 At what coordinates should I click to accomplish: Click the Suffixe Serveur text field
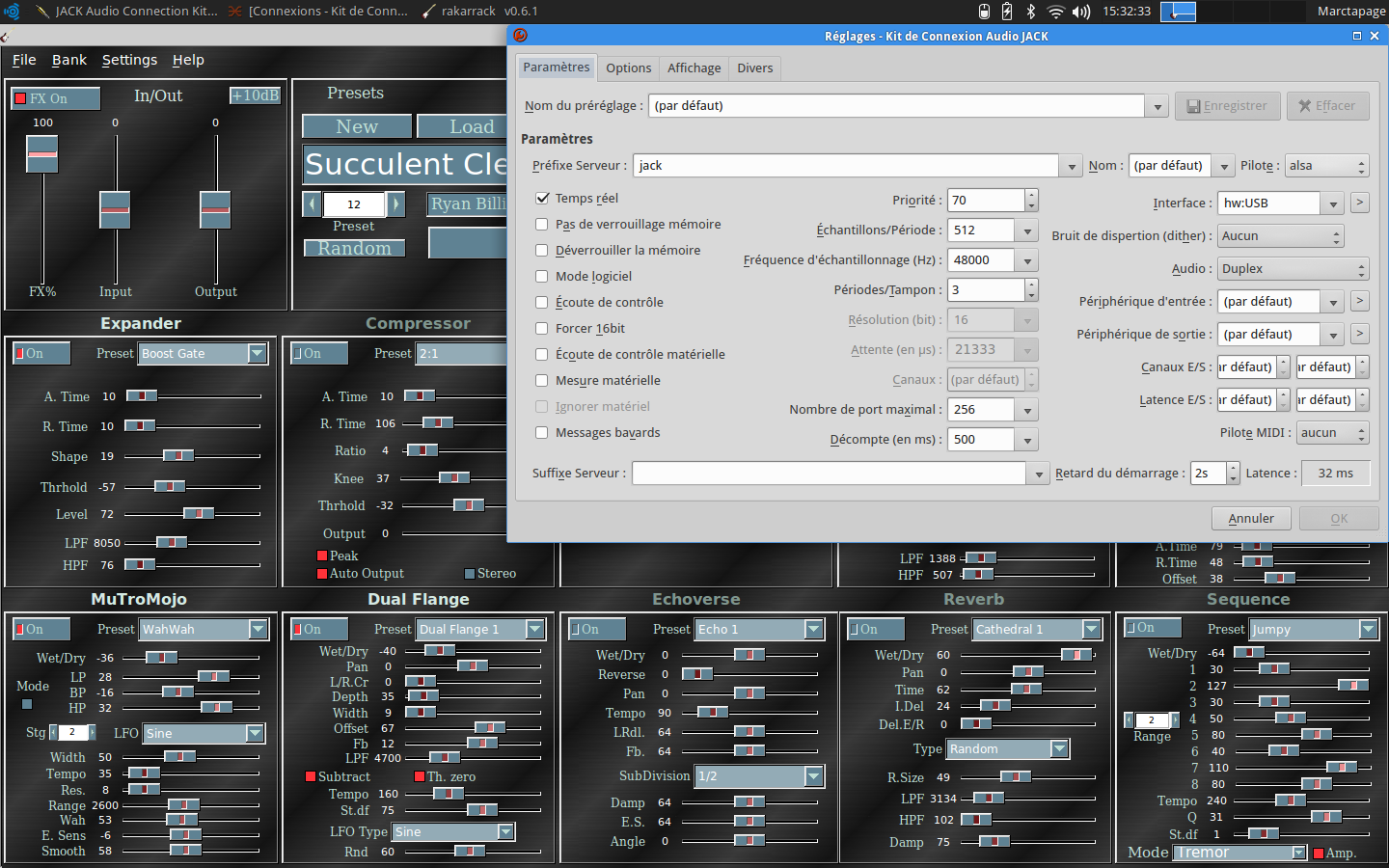tap(830, 474)
